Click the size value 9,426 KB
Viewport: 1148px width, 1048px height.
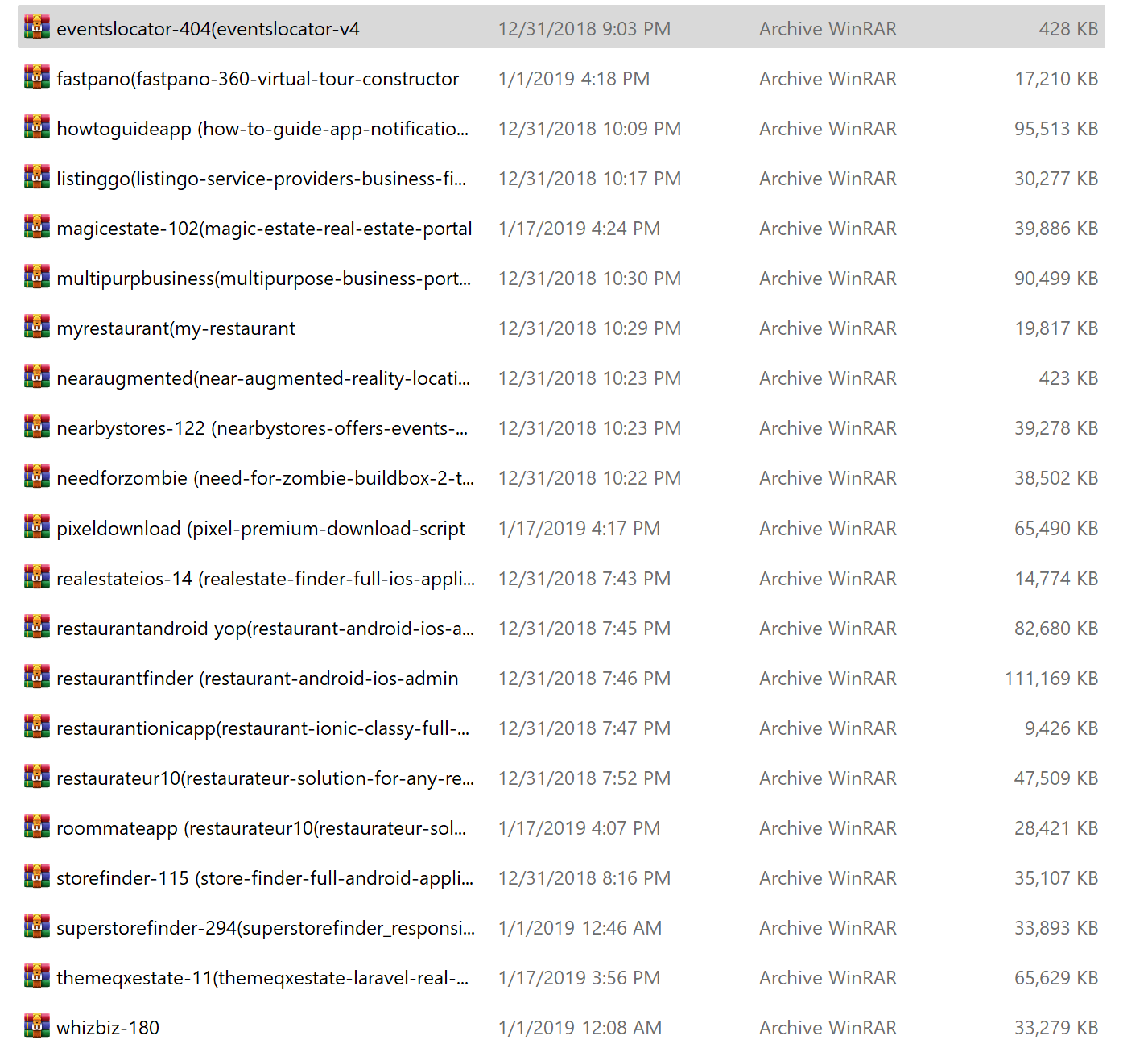point(1062,728)
